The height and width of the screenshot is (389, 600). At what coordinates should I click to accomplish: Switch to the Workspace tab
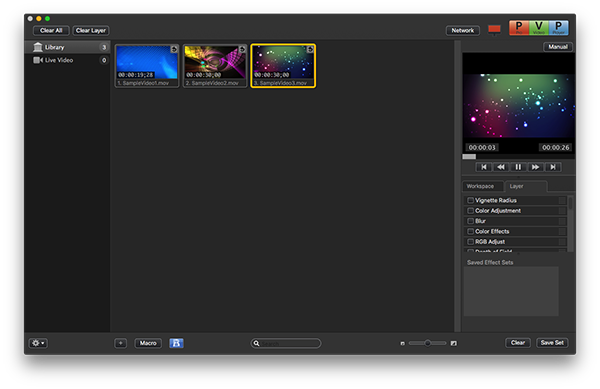(482, 186)
